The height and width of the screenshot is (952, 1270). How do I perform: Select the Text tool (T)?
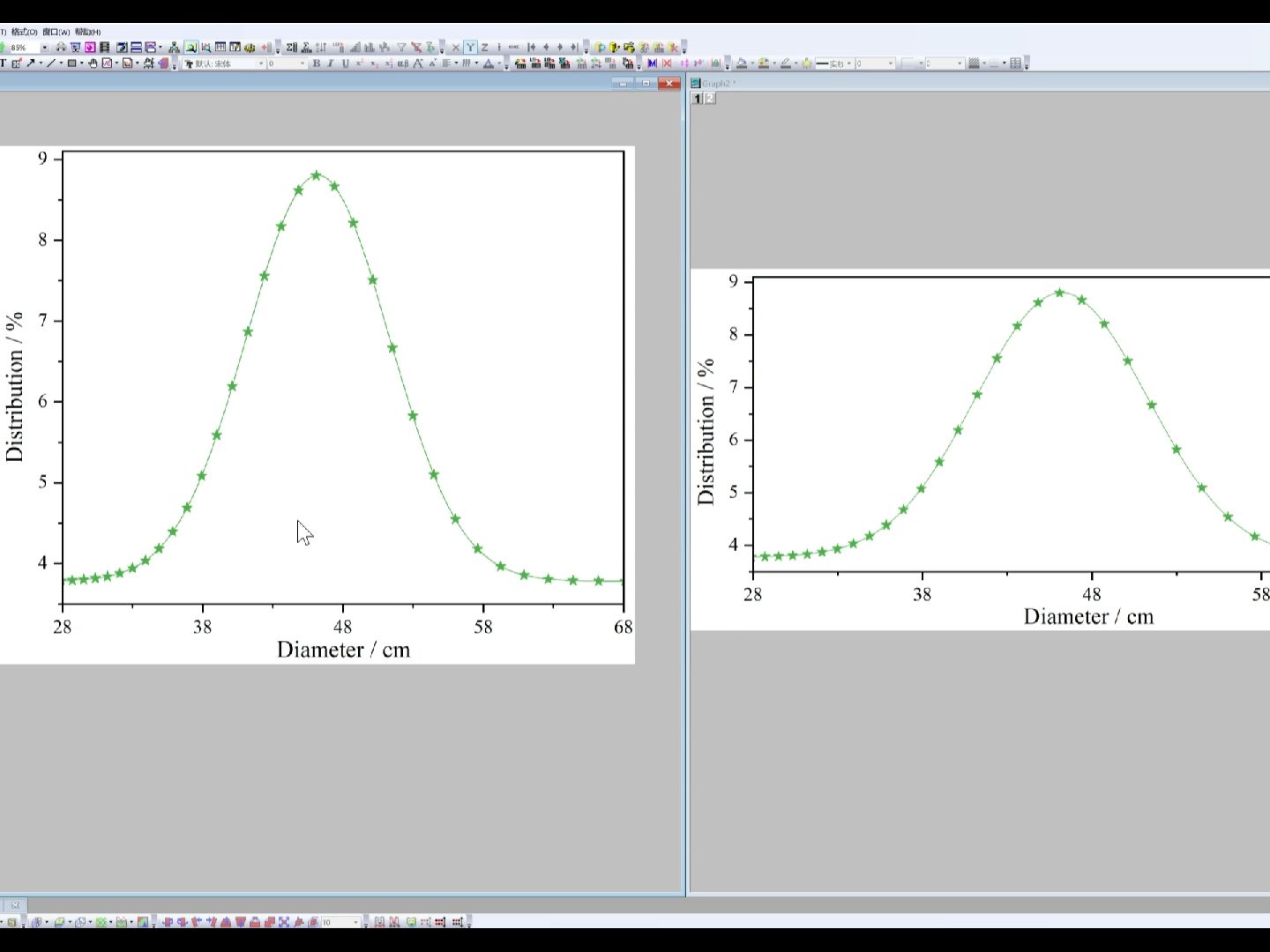pyautogui.click(x=3, y=63)
